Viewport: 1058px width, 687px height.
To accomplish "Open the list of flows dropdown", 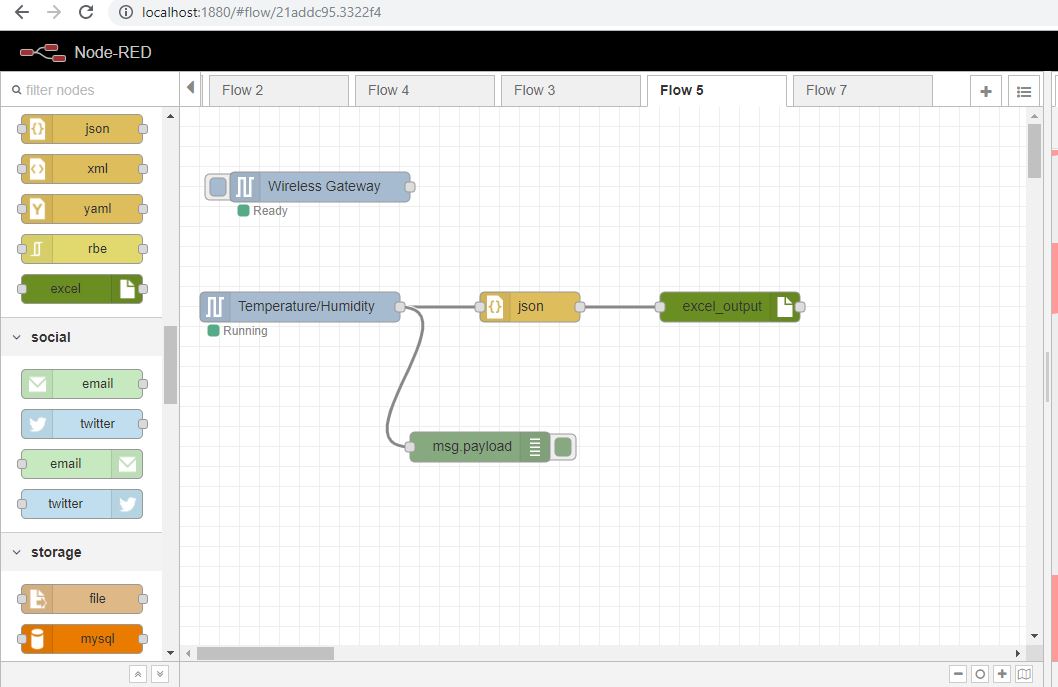I will (x=1023, y=91).
